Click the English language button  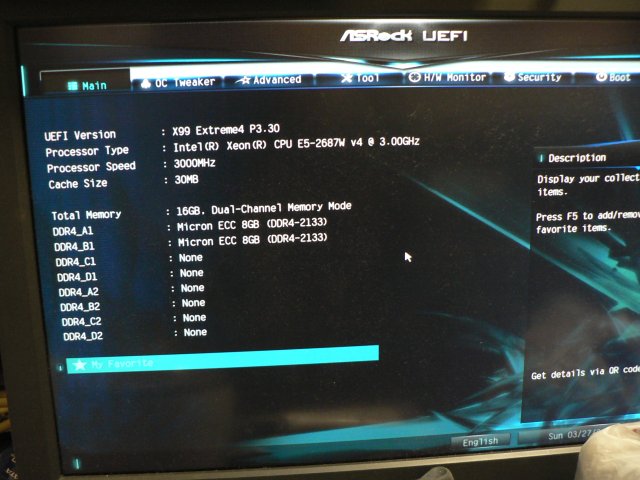click(480, 442)
